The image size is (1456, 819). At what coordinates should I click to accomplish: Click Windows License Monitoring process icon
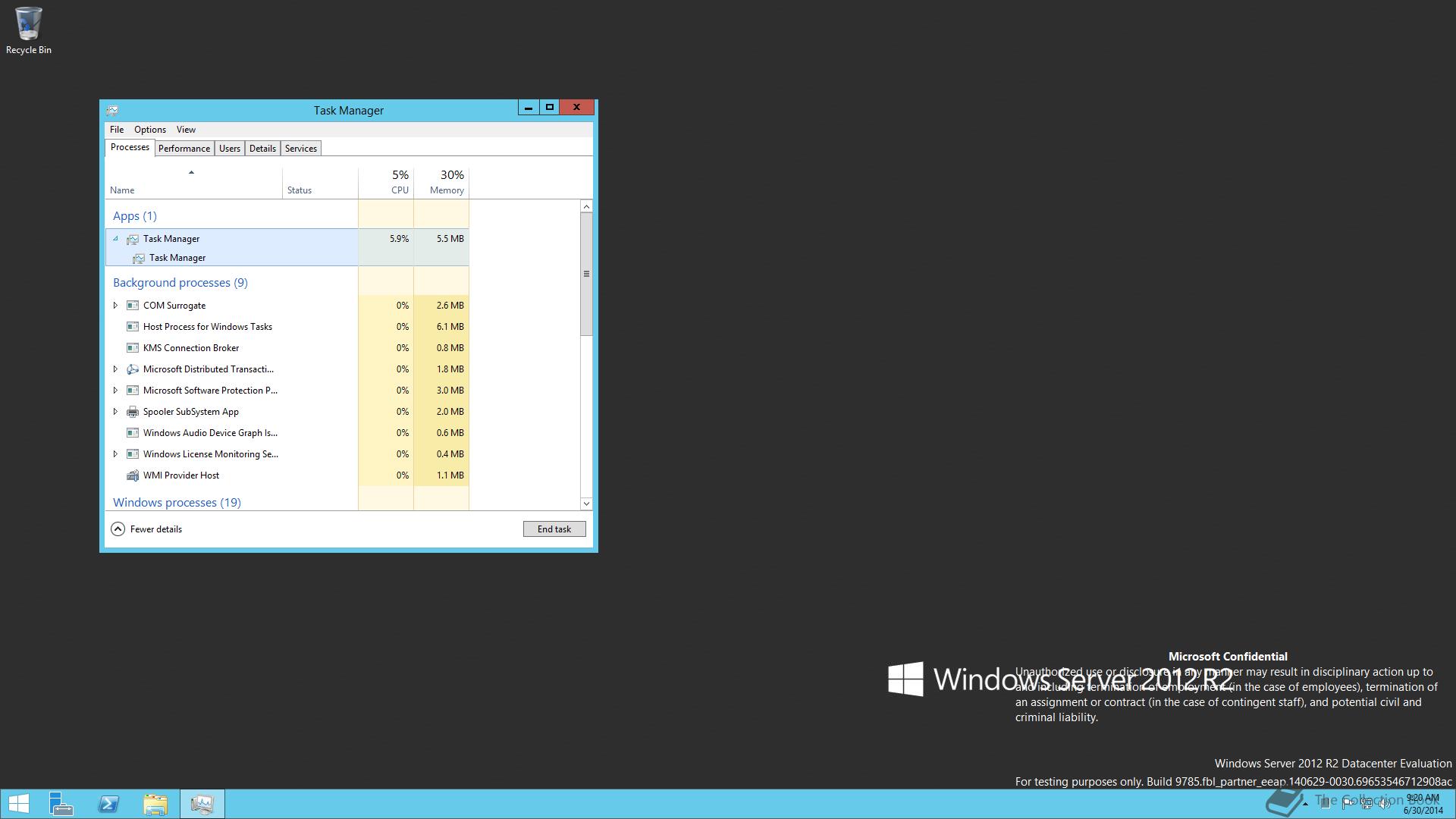[133, 454]
